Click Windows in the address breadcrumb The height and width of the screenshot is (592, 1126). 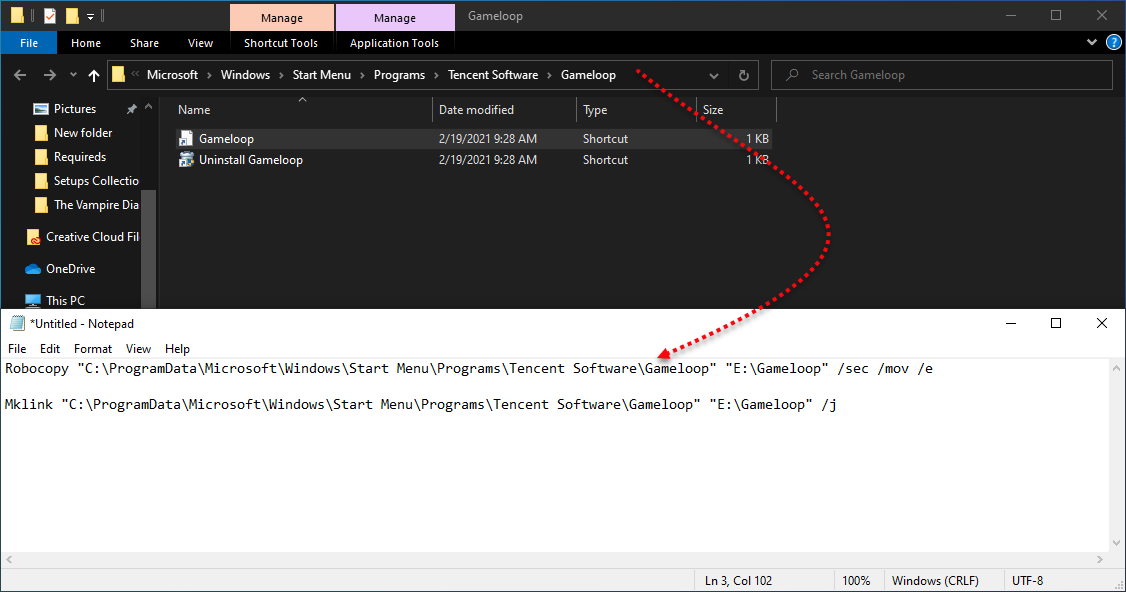point(246,75)
